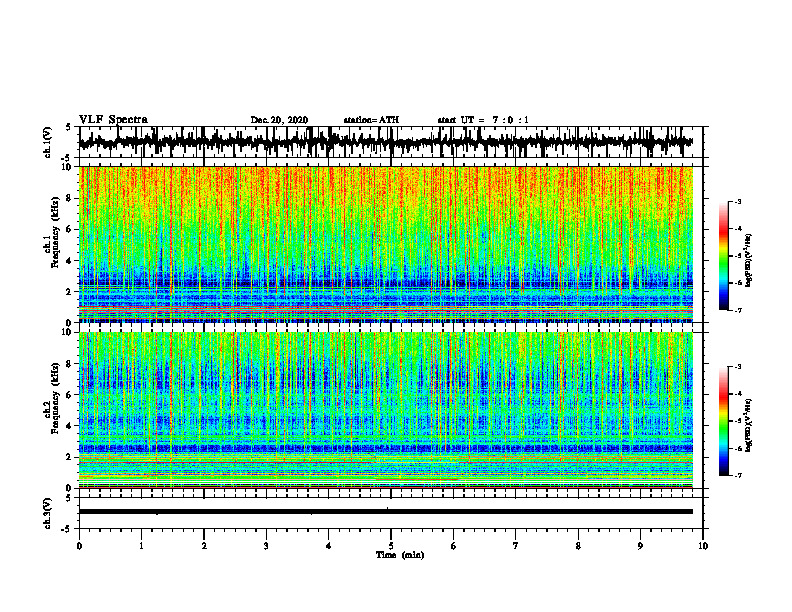Click the "VLF Spectra" plot title
This screenshot has height=612, width=792.
[x=113, y=120]
